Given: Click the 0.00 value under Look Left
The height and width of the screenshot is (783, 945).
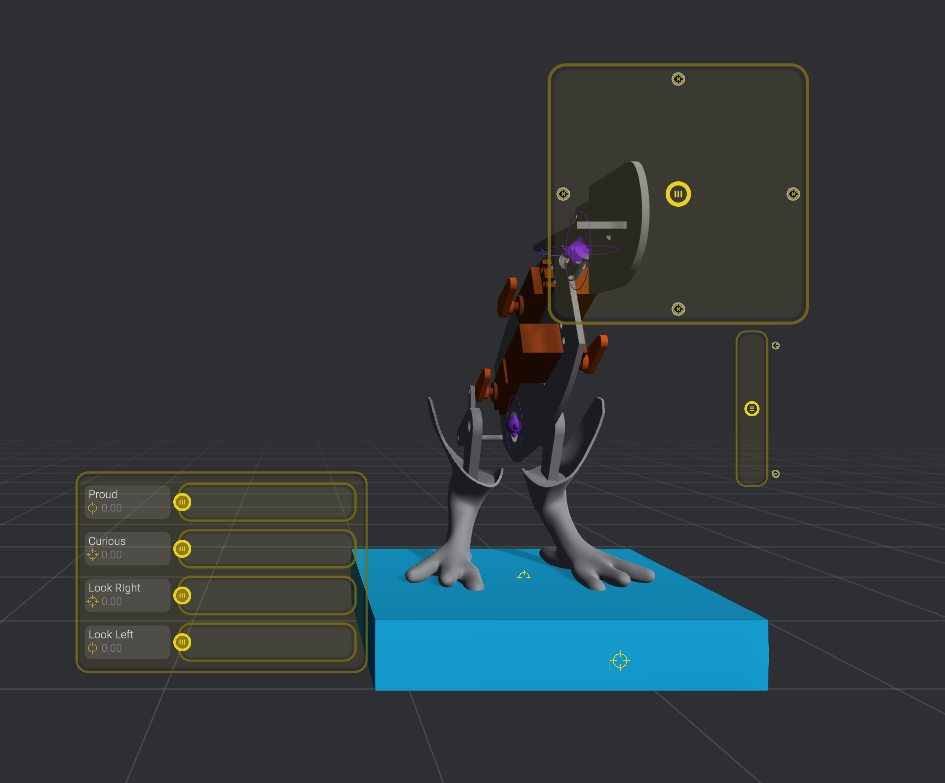Looking at the screenshot, I should (x=111, y=648).
